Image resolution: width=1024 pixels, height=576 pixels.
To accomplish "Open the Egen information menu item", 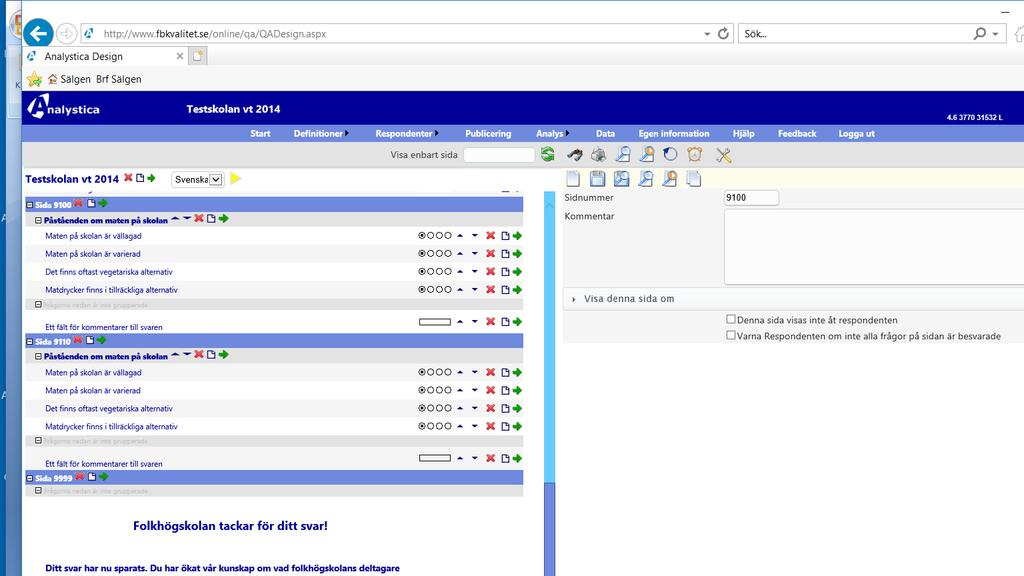I will pyautogui.click(x=674, y=133).
